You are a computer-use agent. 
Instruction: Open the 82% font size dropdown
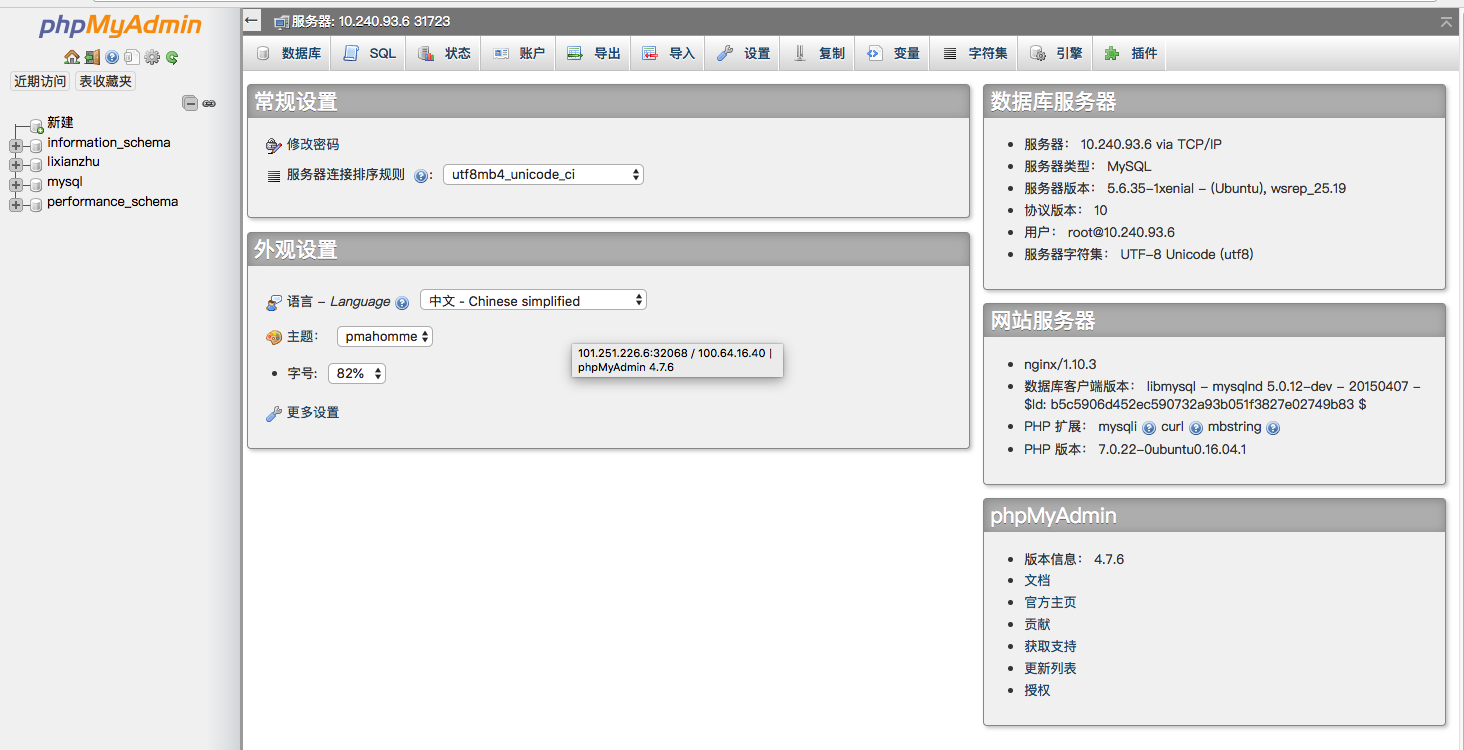(357, 373)
